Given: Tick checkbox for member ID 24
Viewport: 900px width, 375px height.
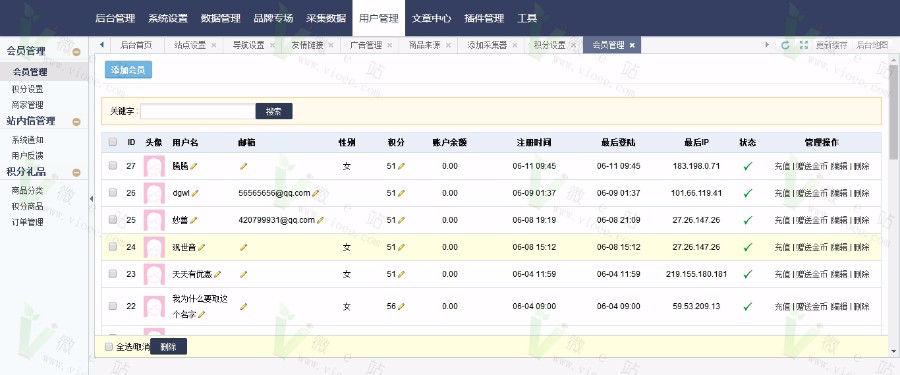Looking at the screenshot, I should click(112, 246).
